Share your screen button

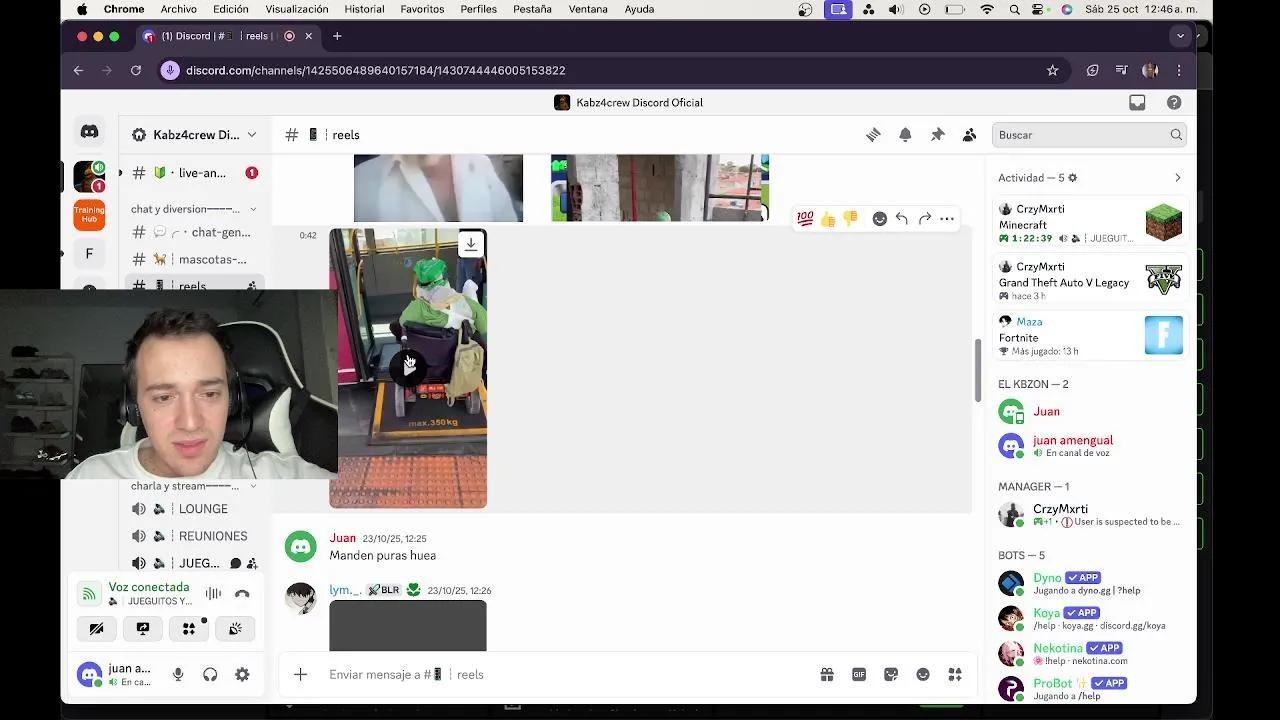(x=143, y=629)
